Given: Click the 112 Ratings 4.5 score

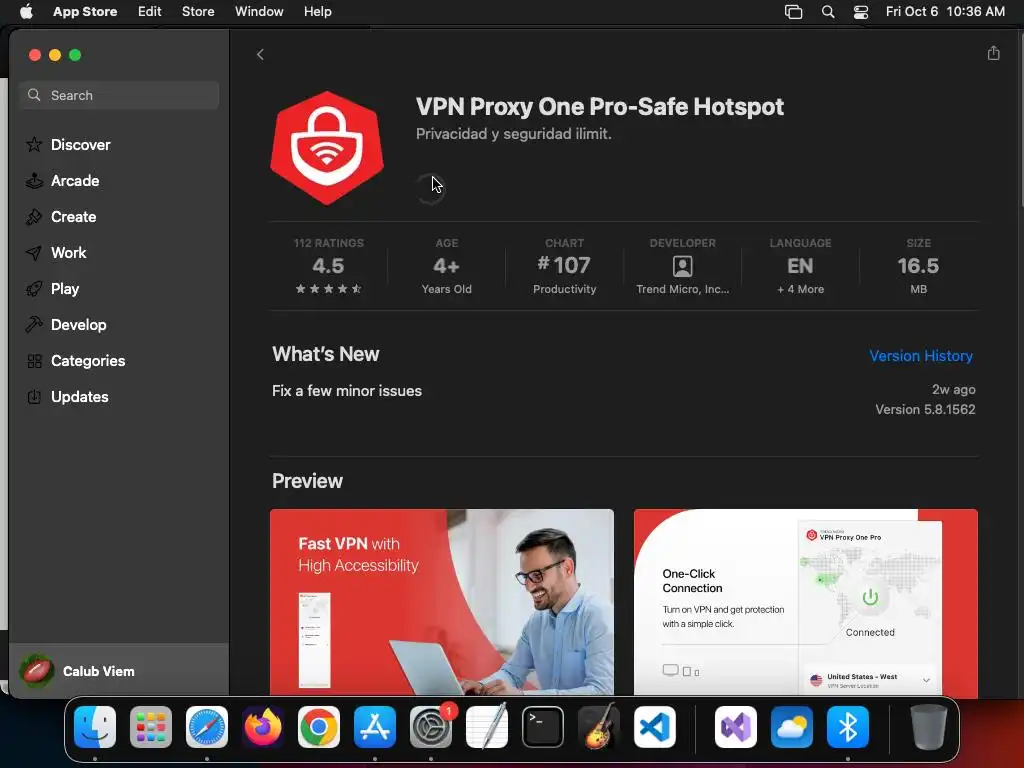Looking at the screenshot, I should [x=328, y=266].
